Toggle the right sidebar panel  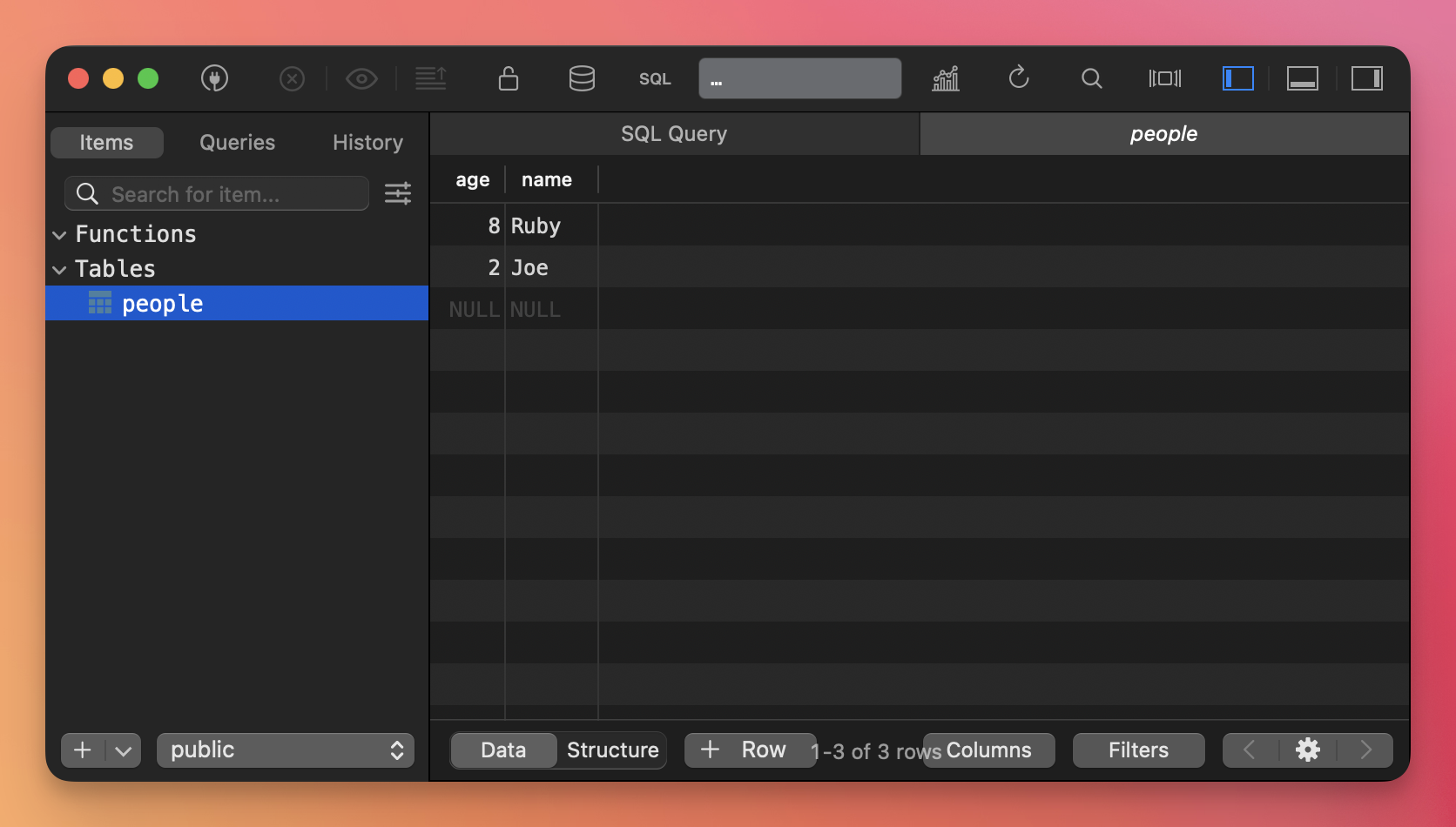[1366, 78]
